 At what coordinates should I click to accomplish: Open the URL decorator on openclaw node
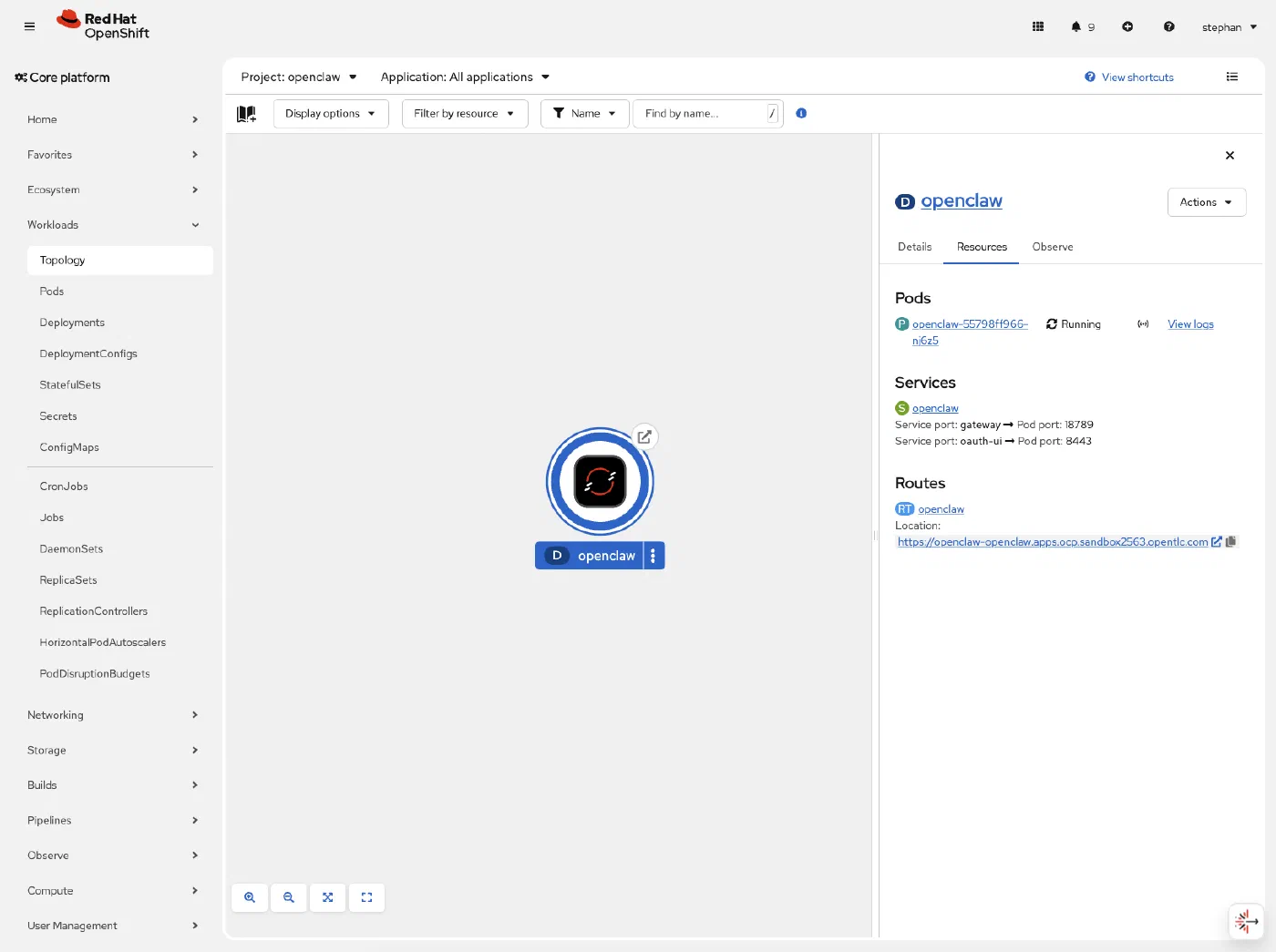coord(644,436)
